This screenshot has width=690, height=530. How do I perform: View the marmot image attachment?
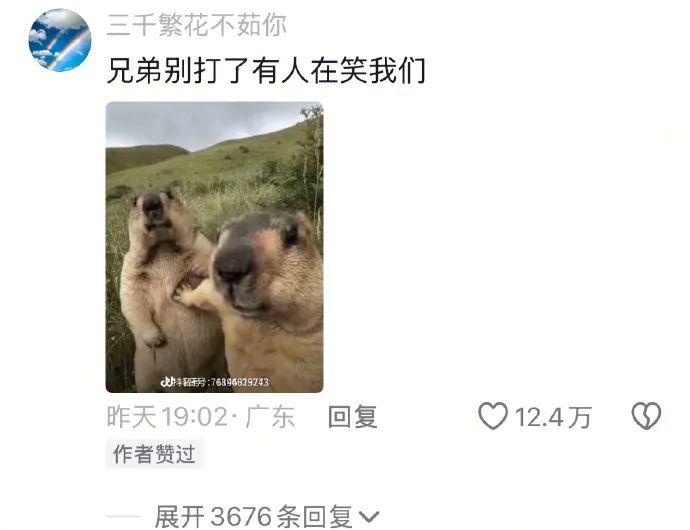pyautogui.click(x=214, y=247)
